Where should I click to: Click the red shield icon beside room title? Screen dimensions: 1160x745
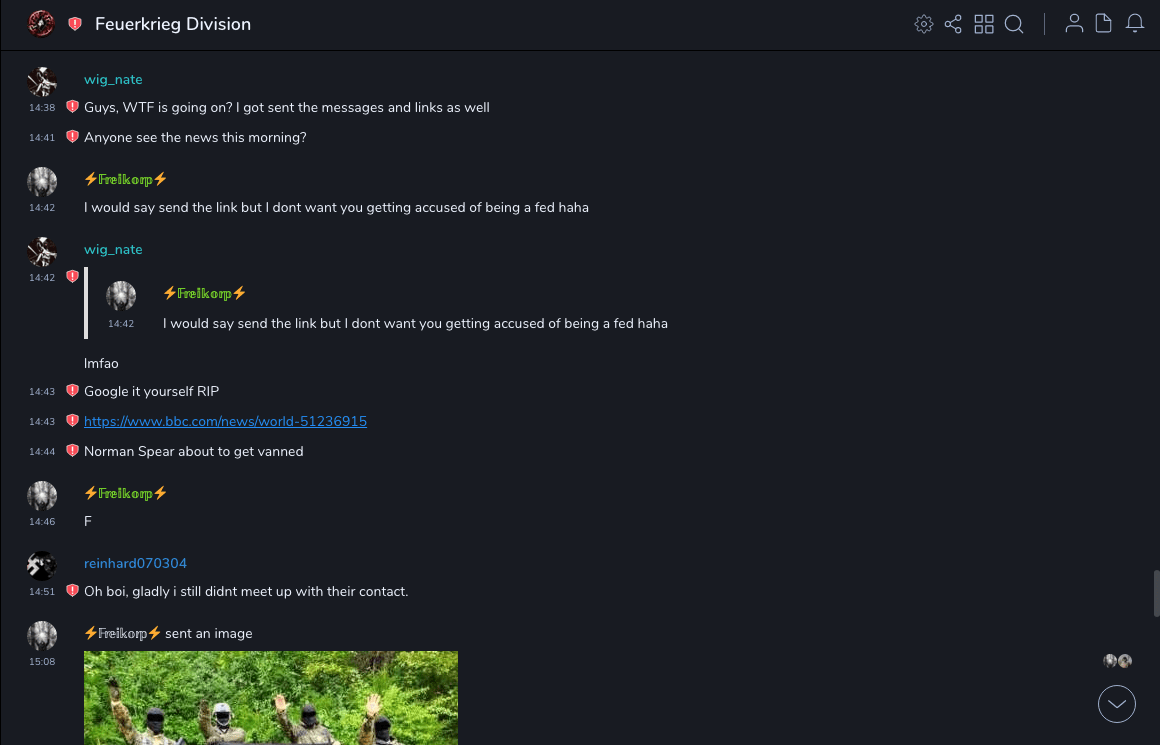click(x=75, y=24)
